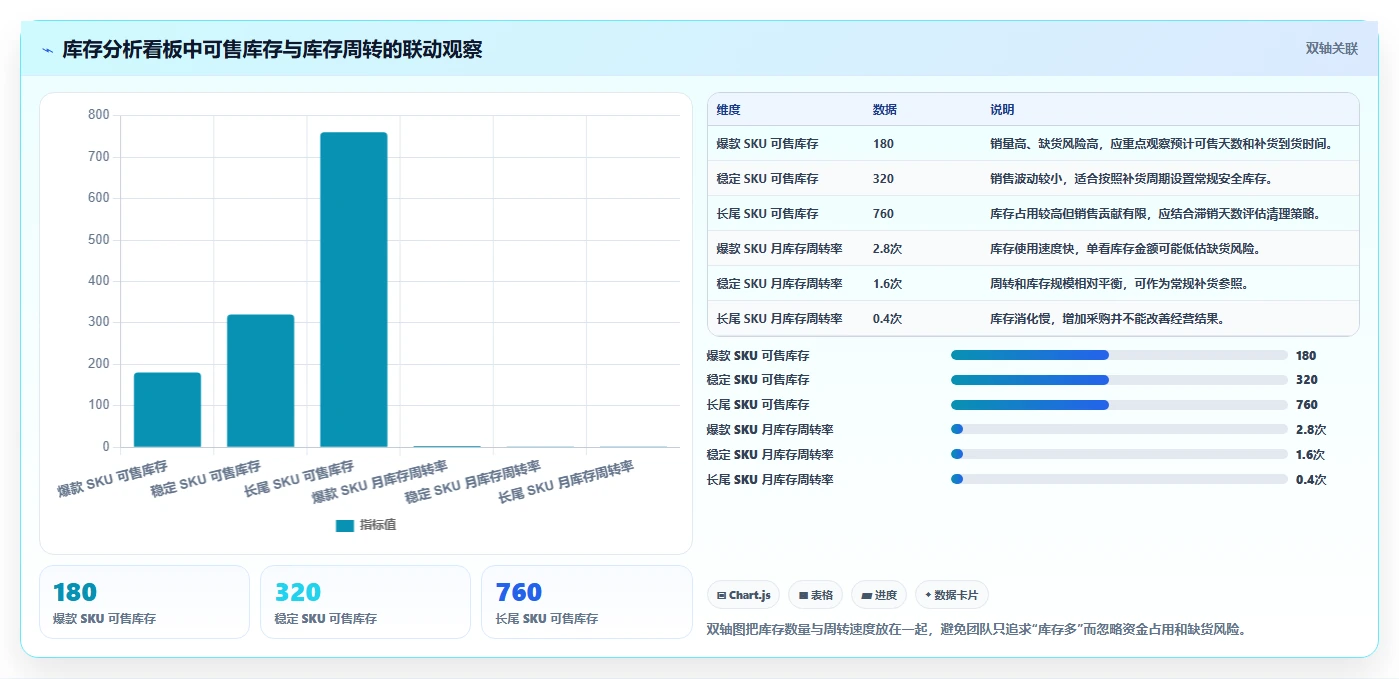Click the dashboard title text
Viewport: 1399px width, 679px height.
(272, 49)
